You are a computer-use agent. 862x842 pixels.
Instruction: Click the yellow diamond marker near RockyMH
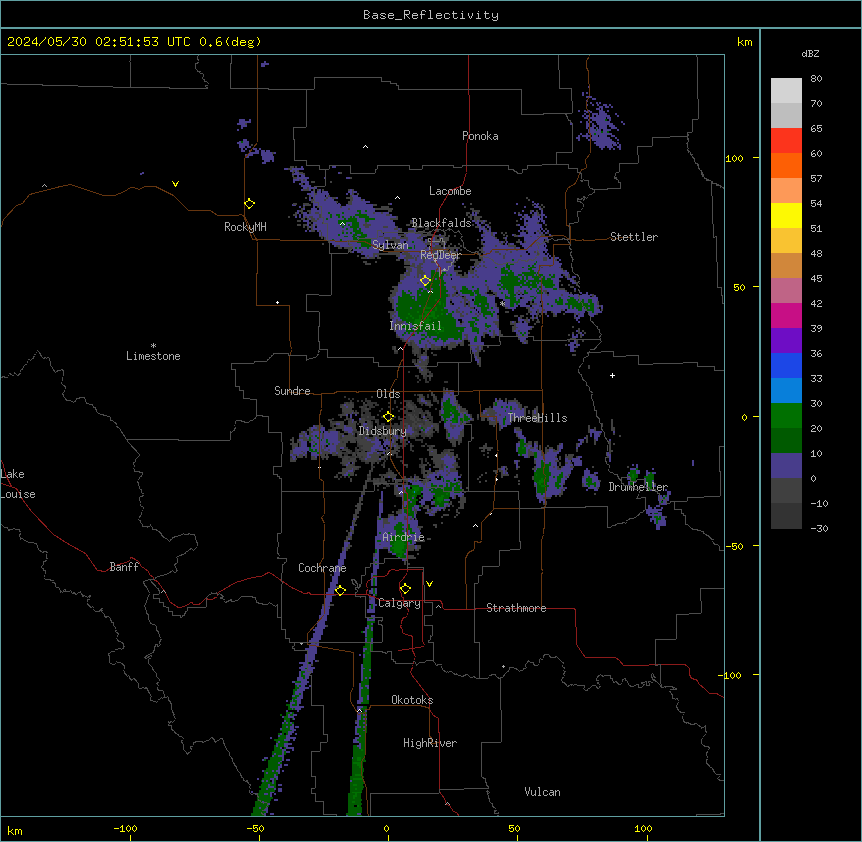249,204
